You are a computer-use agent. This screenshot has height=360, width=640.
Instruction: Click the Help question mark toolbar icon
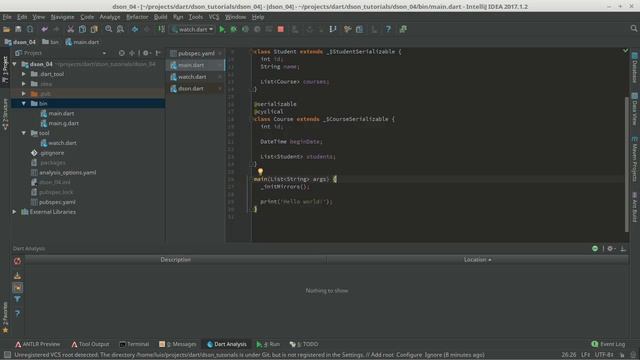[388, 29]
